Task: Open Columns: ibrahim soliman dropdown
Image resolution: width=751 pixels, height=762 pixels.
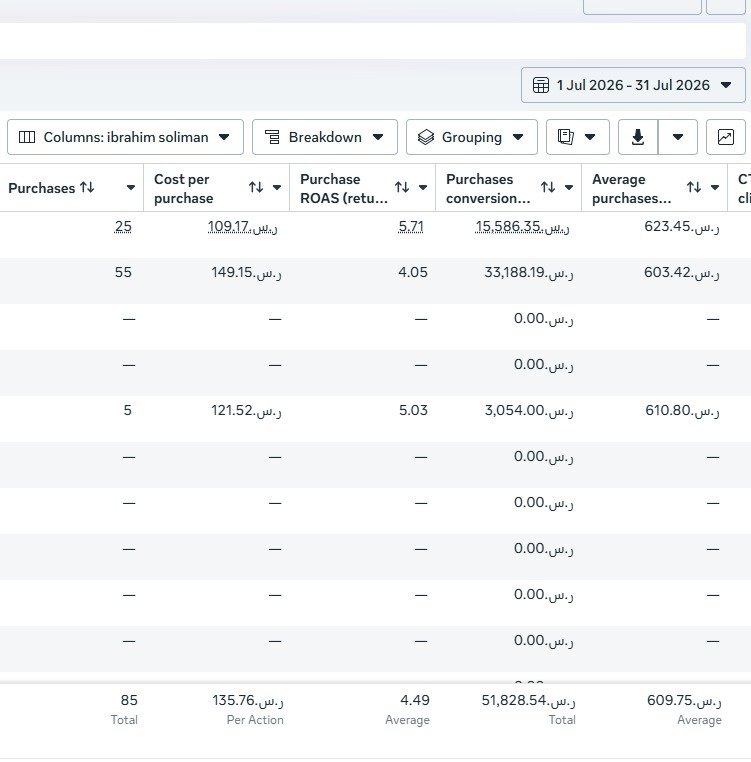Action: point(125,137)
